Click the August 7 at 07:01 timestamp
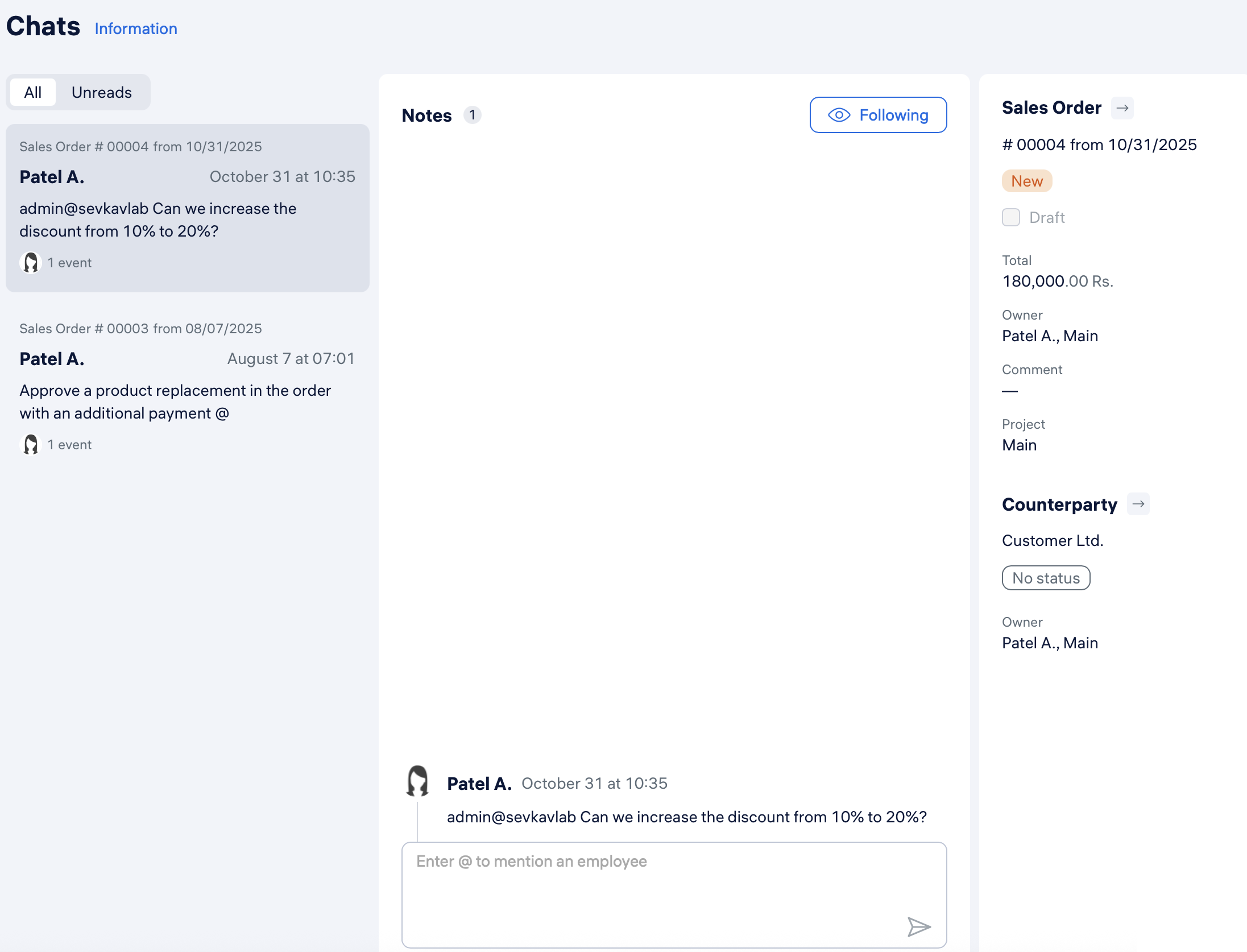This screenshot has width=1247, height=952. 291,358
